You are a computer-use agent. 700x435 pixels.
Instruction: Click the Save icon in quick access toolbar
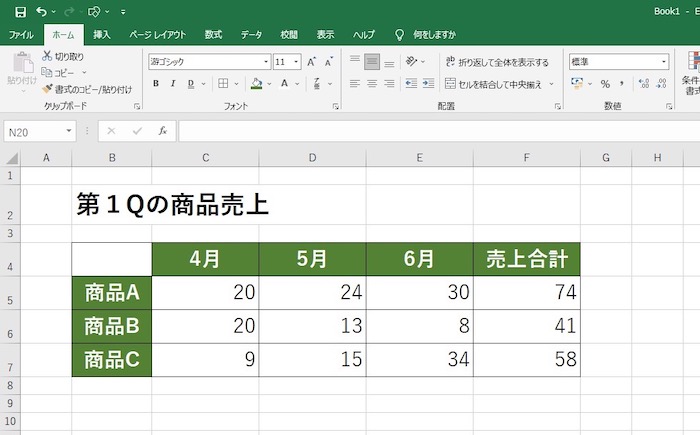click(x=21, y=12)
